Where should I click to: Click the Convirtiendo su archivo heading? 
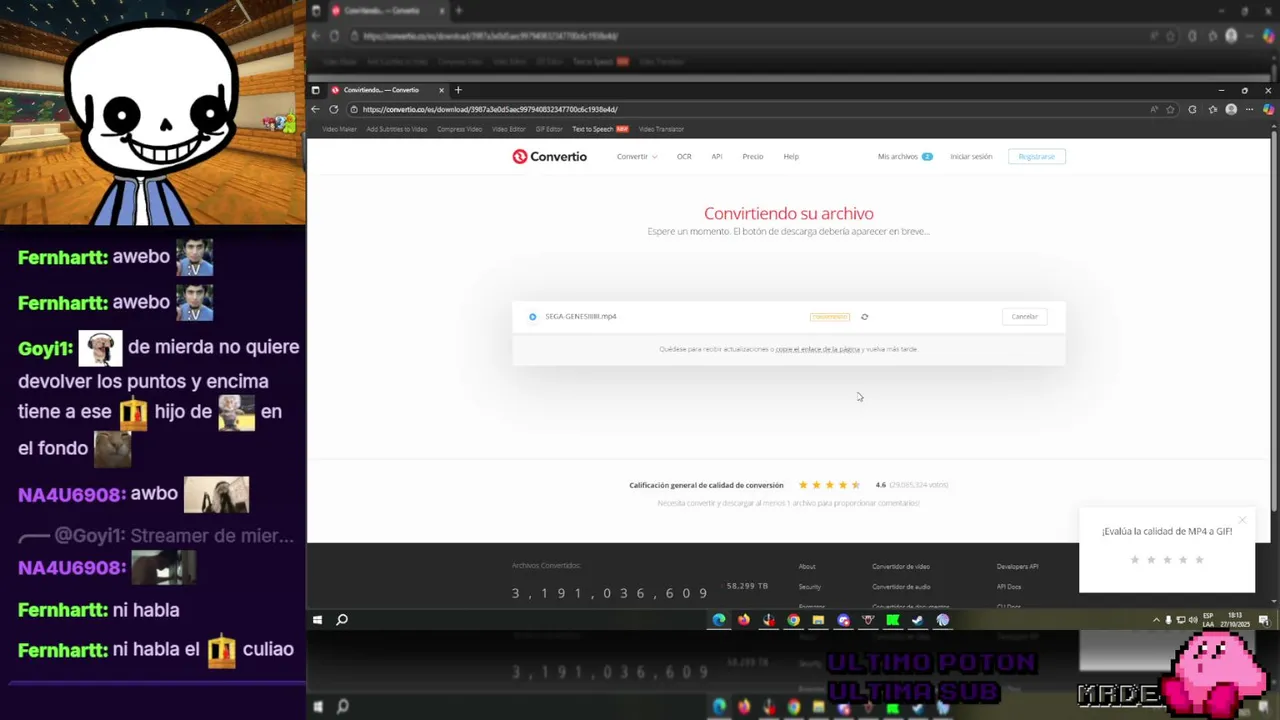[789, 214]
